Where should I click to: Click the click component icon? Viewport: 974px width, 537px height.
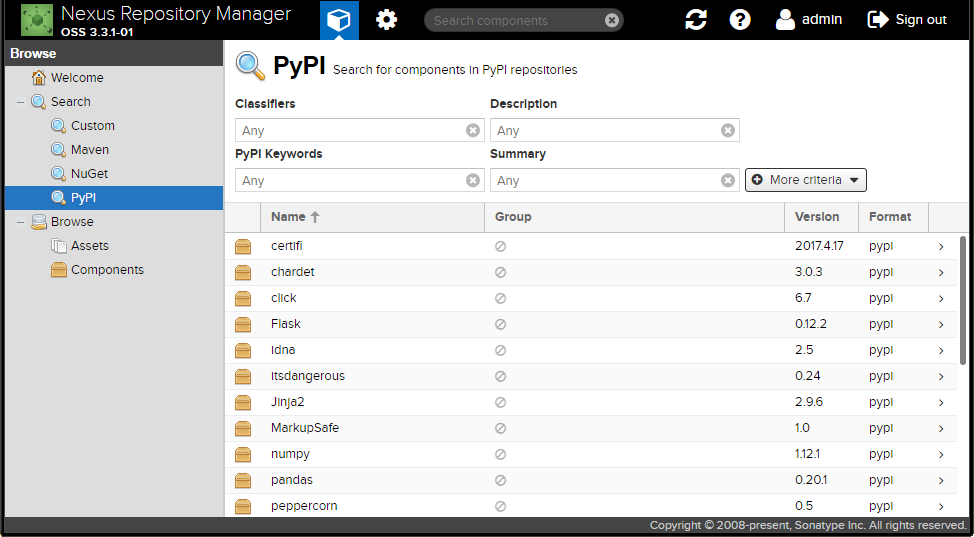(243, 299)
